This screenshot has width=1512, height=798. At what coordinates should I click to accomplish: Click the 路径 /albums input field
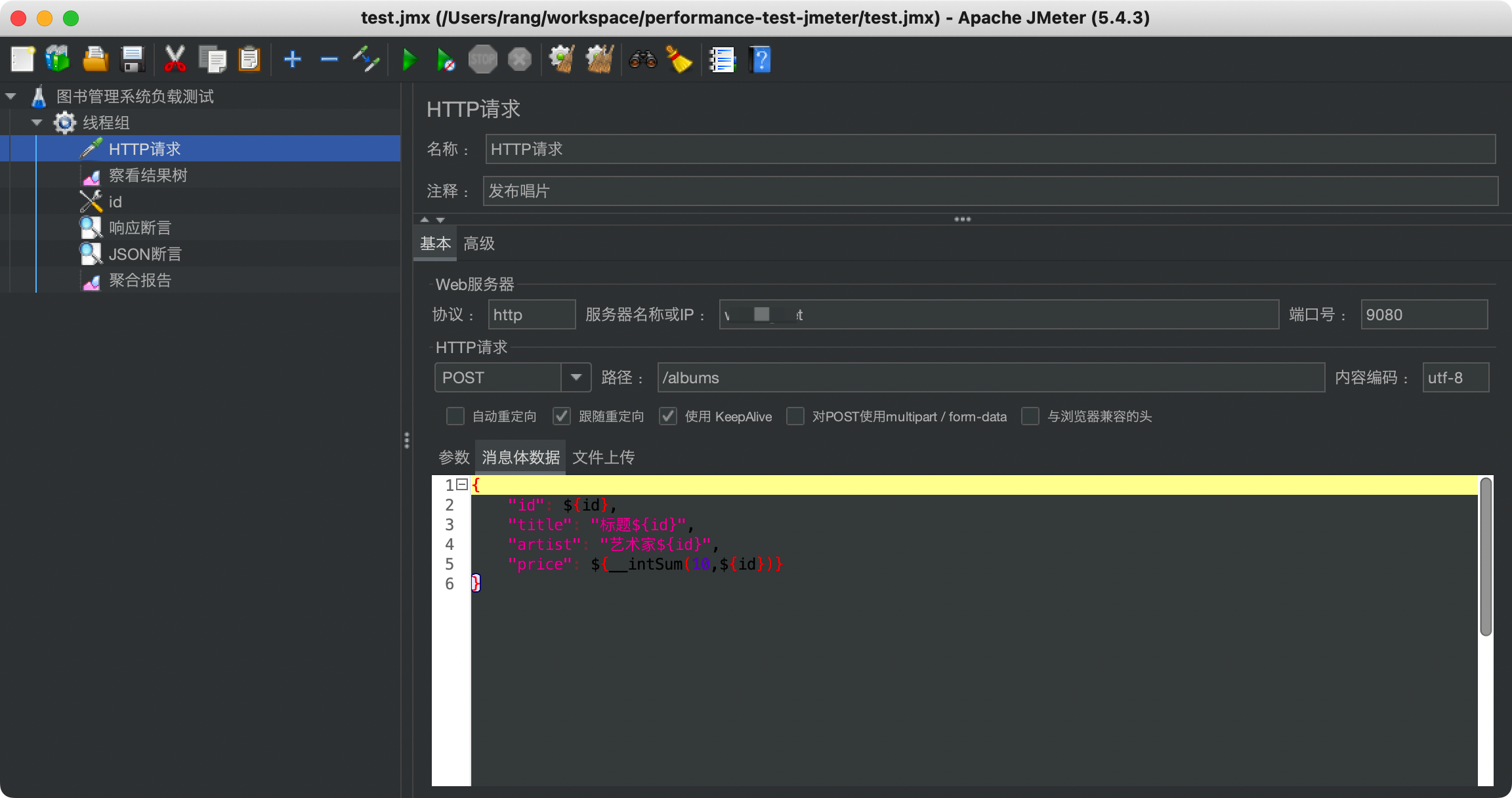[990, 378]
